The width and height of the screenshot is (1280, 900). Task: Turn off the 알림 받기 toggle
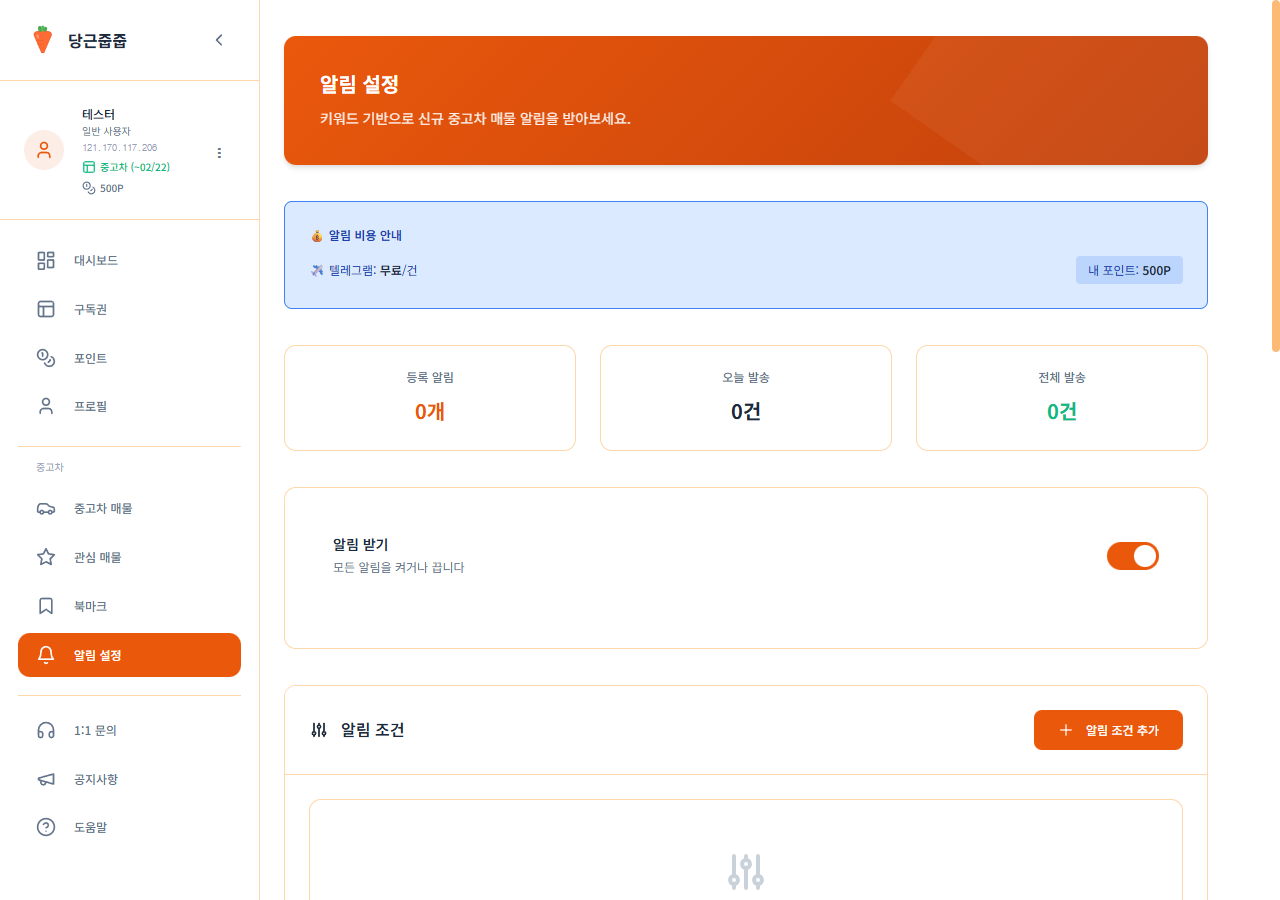[x=1133, y=556]
